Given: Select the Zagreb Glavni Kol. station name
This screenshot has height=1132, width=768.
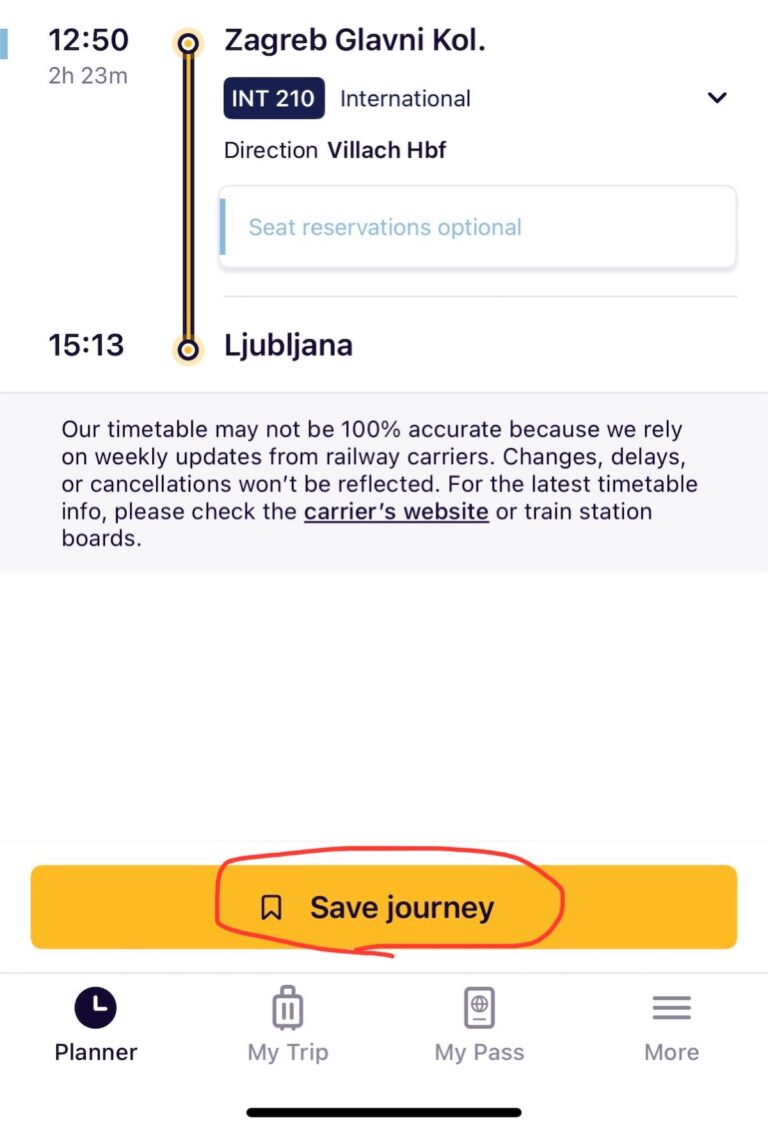Looking at the screenshot, I should point(355,41).
